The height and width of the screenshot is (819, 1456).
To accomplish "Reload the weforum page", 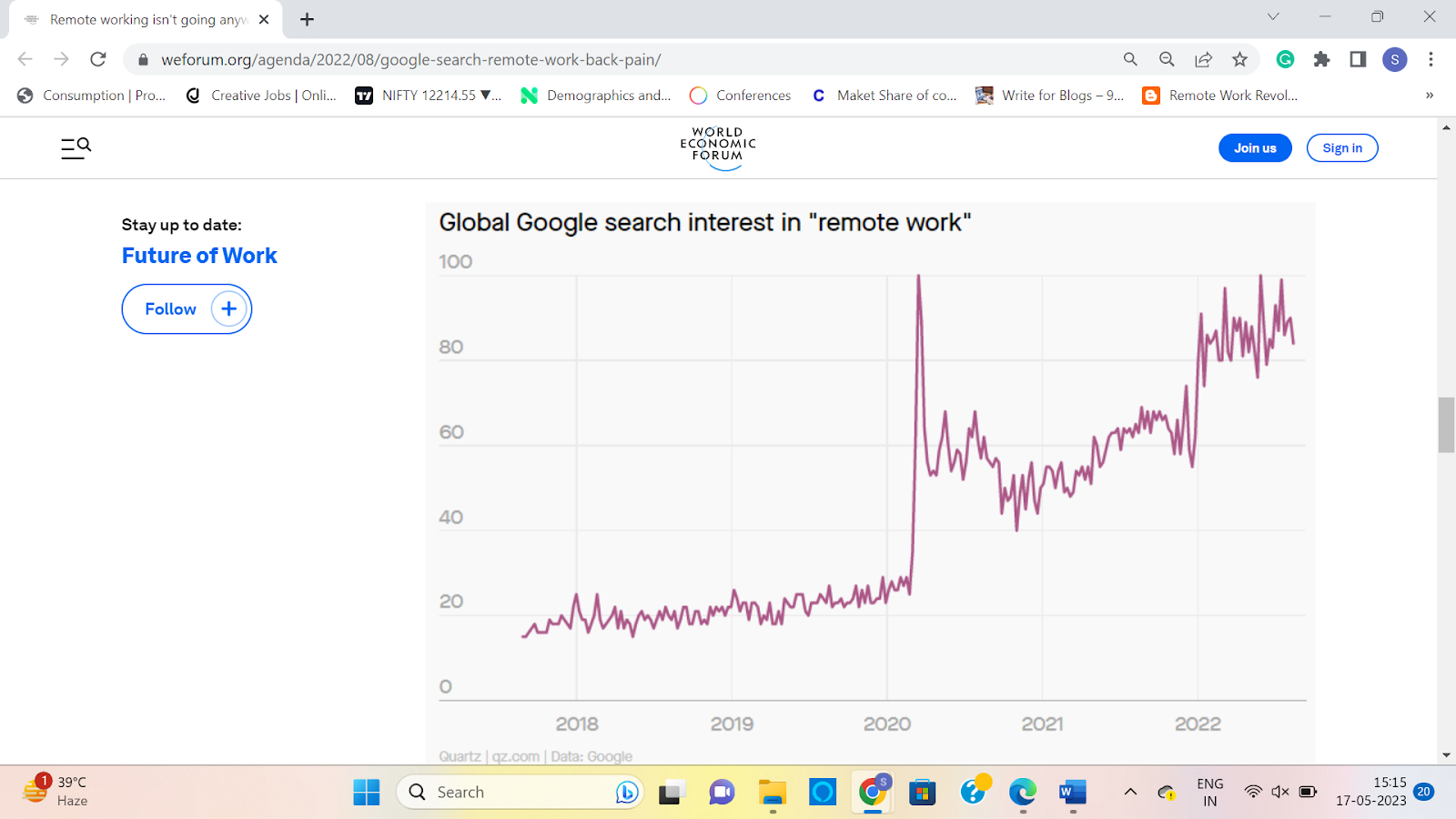I will [98, 59].
